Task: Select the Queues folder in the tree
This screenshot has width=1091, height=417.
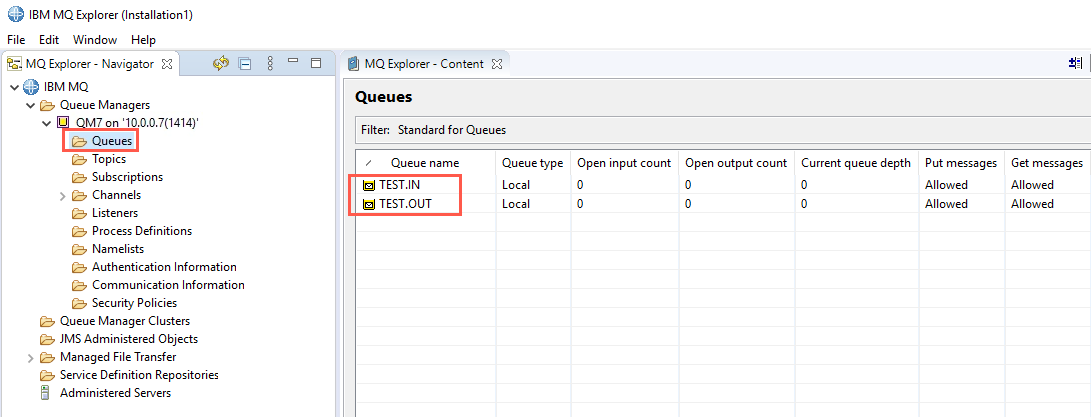Action: (x=111, y=141)
